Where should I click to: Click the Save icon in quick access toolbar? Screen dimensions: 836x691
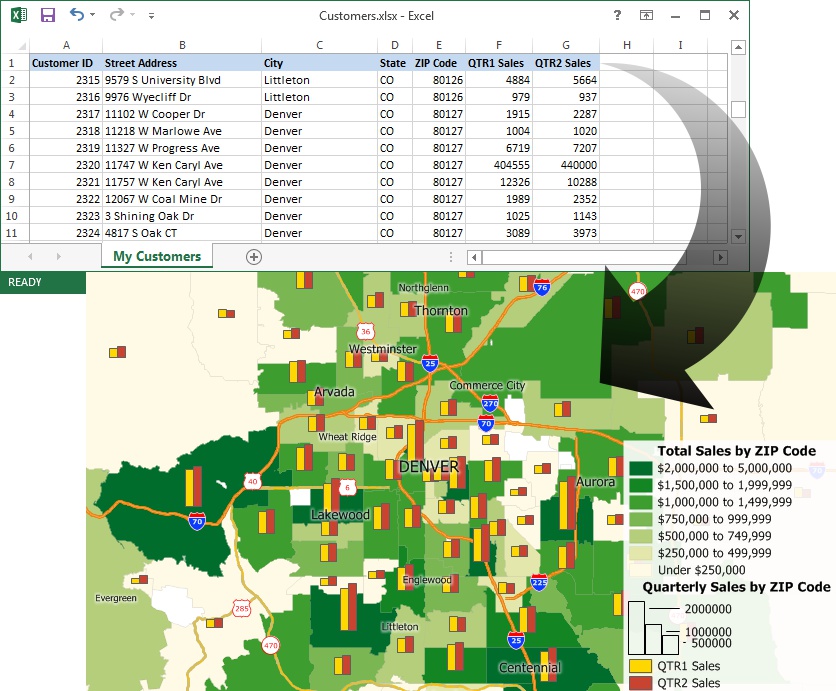click(47, 16)
